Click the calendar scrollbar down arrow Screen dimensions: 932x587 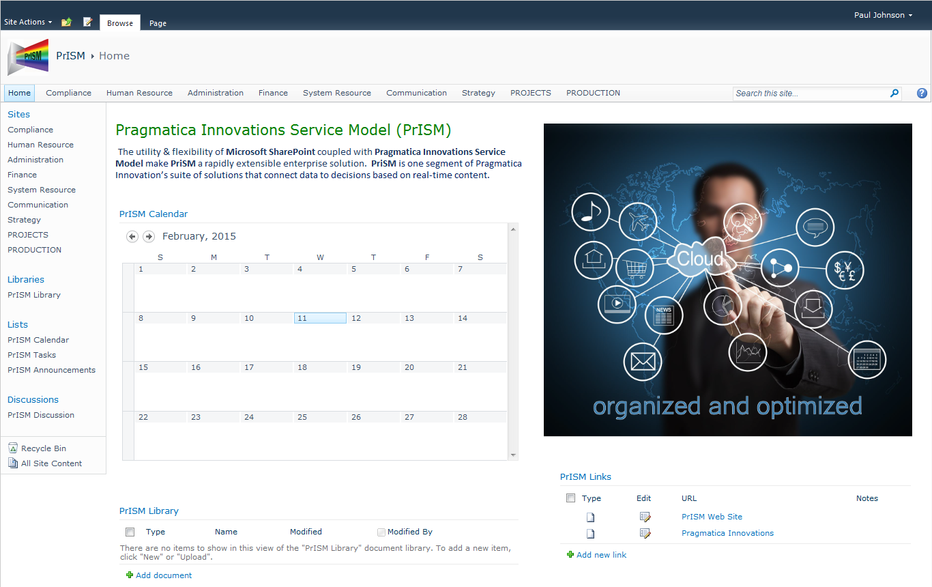coord(513,456)
